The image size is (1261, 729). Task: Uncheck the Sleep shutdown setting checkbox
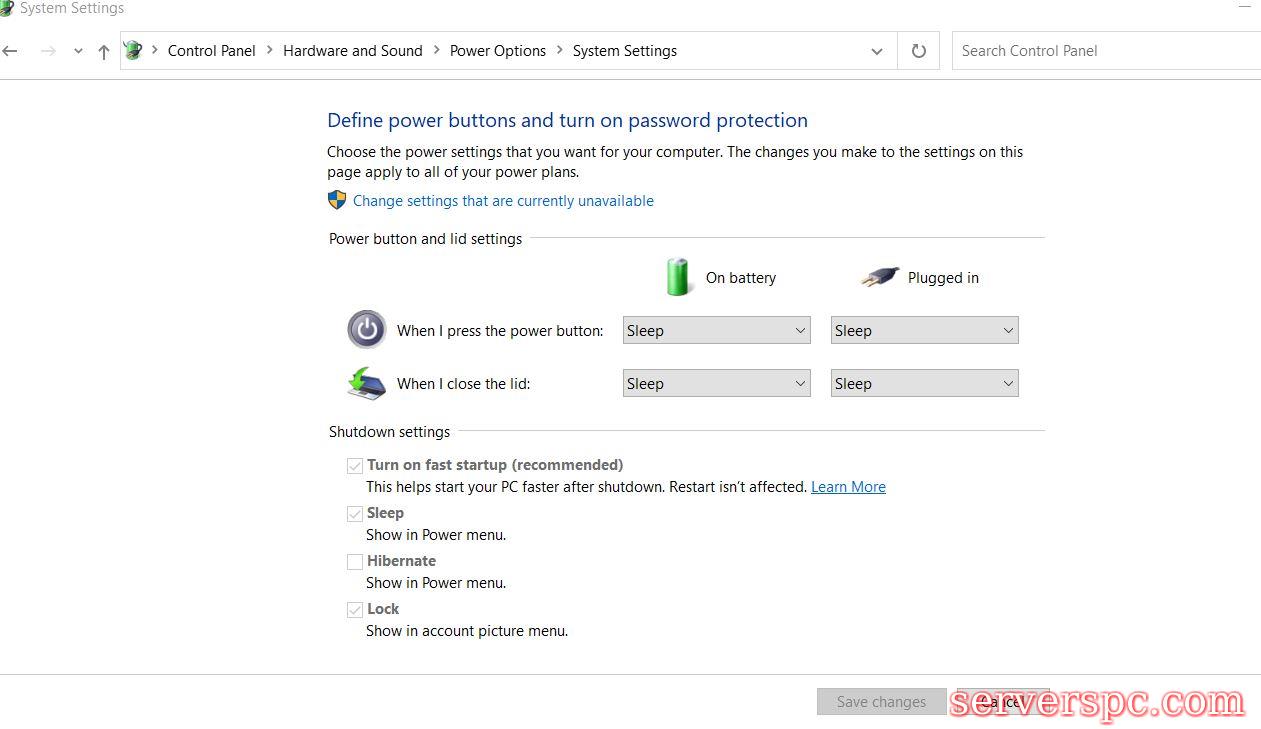[355, 514]
